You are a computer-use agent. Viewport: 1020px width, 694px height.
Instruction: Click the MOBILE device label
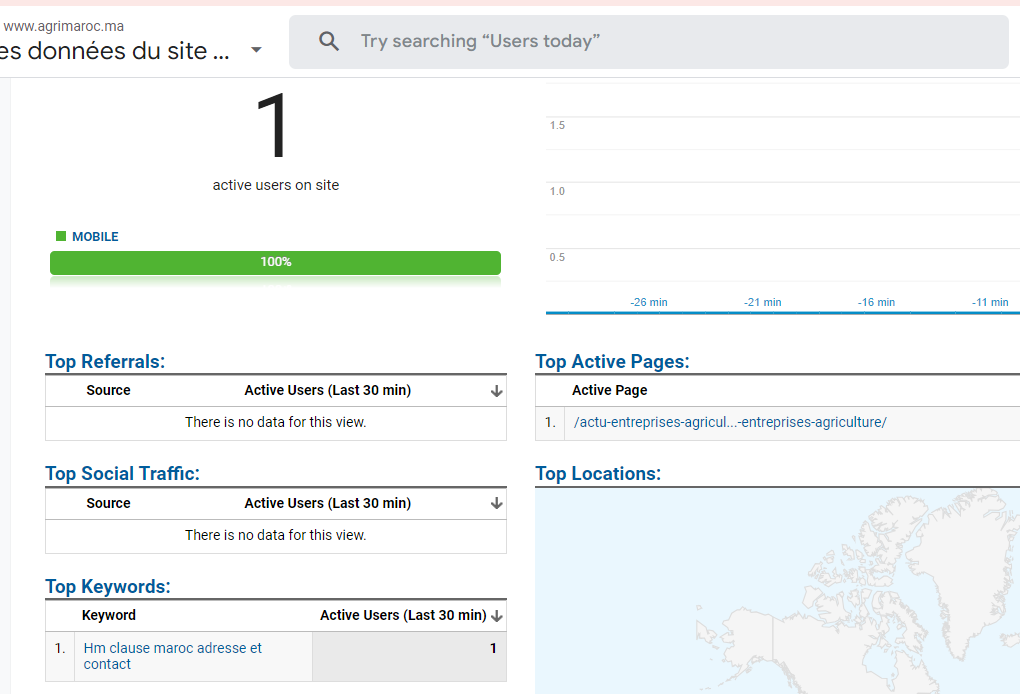pos(95,237)
